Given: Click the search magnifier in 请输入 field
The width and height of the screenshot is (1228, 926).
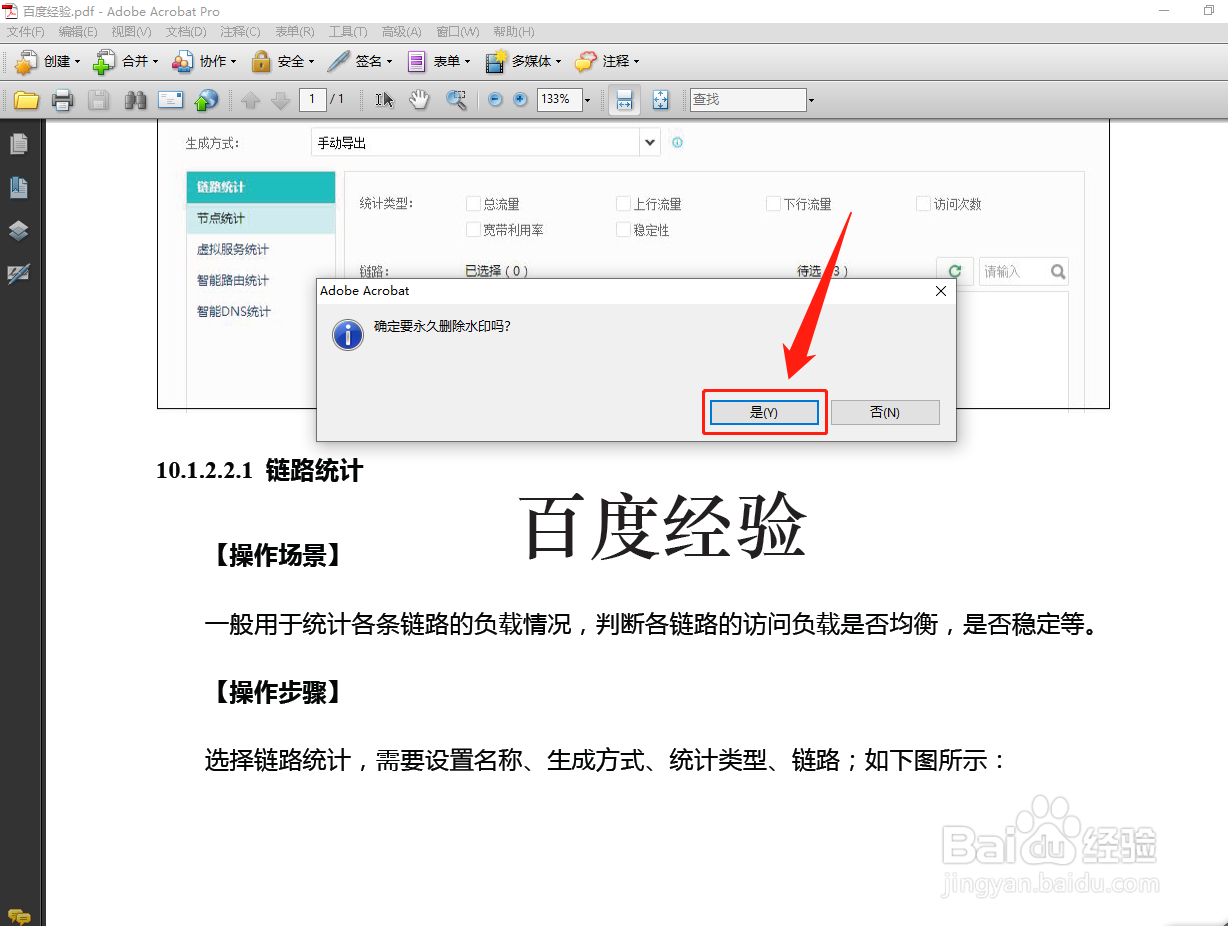Looking at the screenshot, I should [x=1057, y=271].
